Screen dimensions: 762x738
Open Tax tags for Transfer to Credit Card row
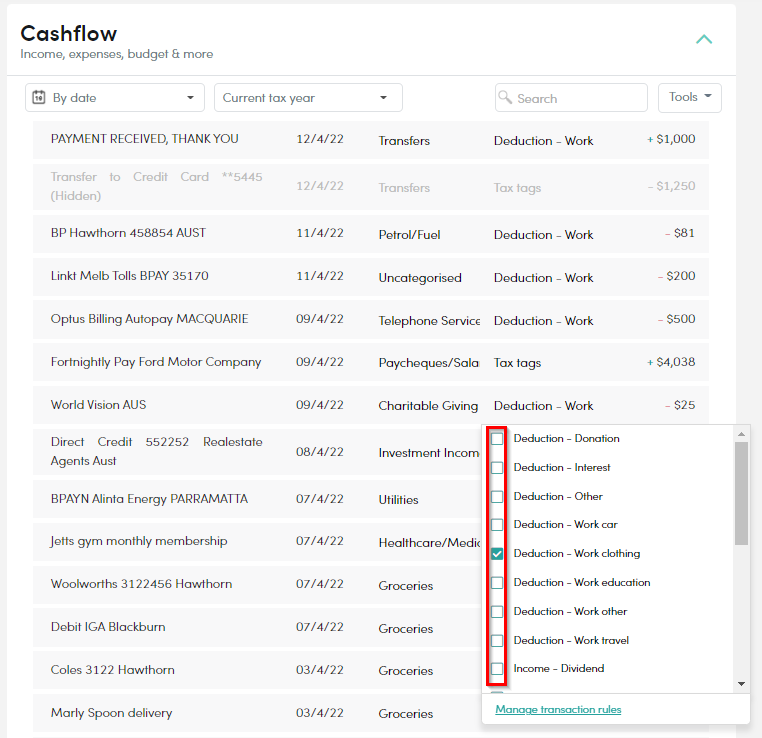pyautogui.click(x=517, y=188)
